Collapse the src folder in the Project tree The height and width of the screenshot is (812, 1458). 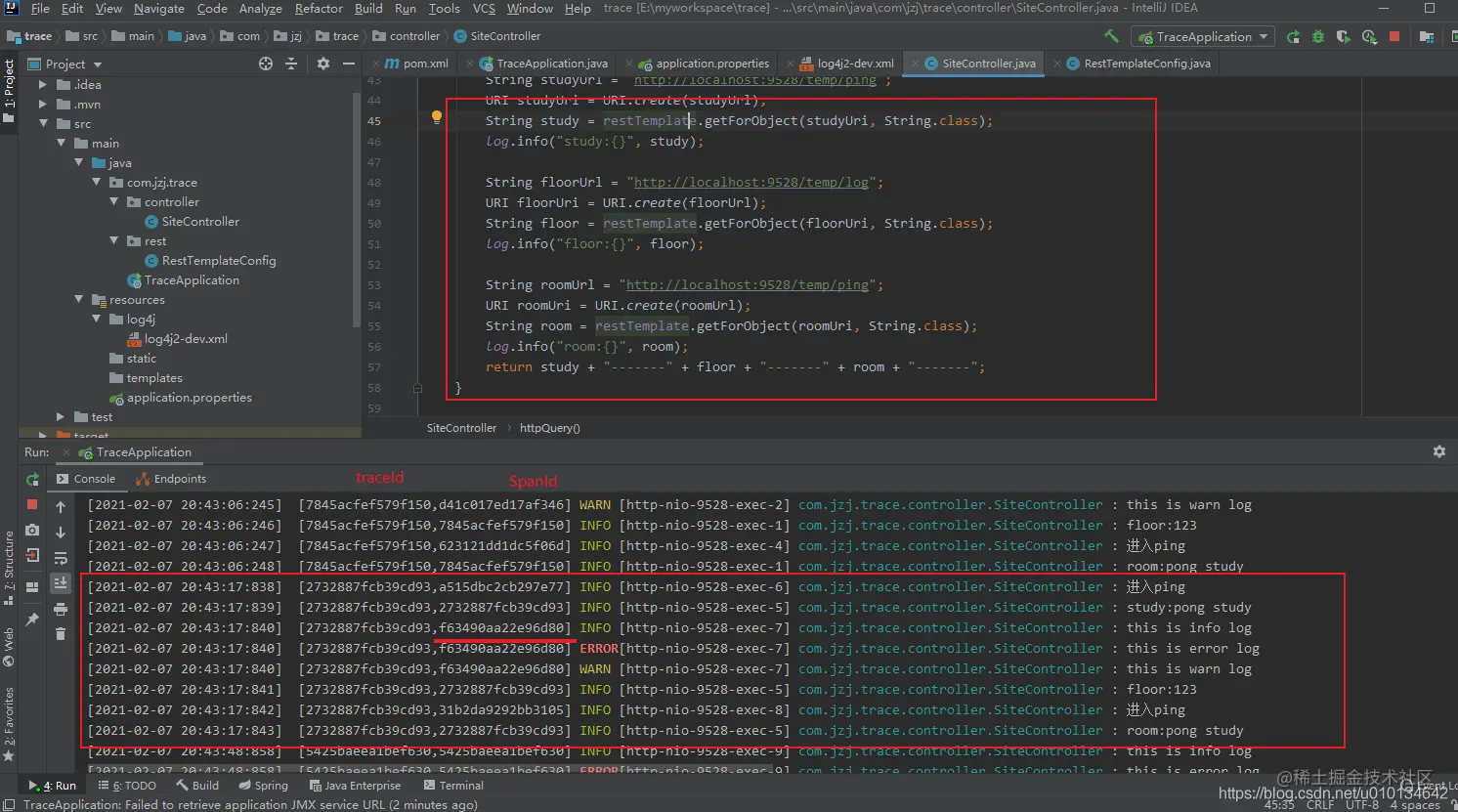(x=44, y=123)
